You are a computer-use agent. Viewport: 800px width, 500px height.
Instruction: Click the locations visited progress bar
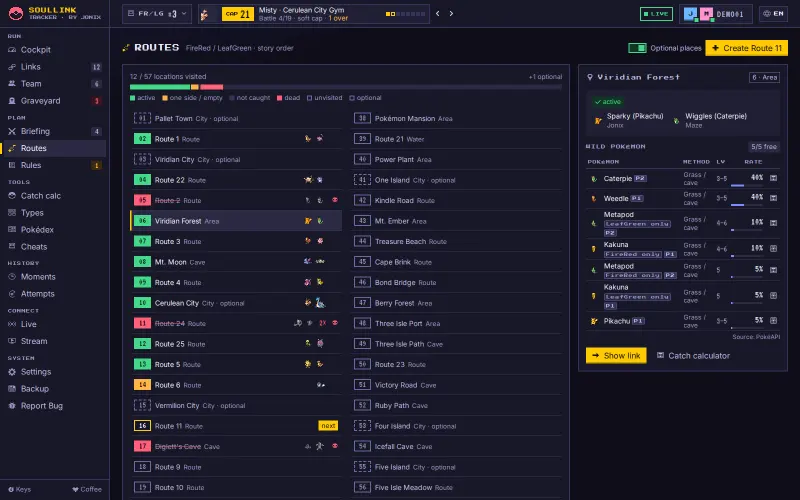pos(346,87)
